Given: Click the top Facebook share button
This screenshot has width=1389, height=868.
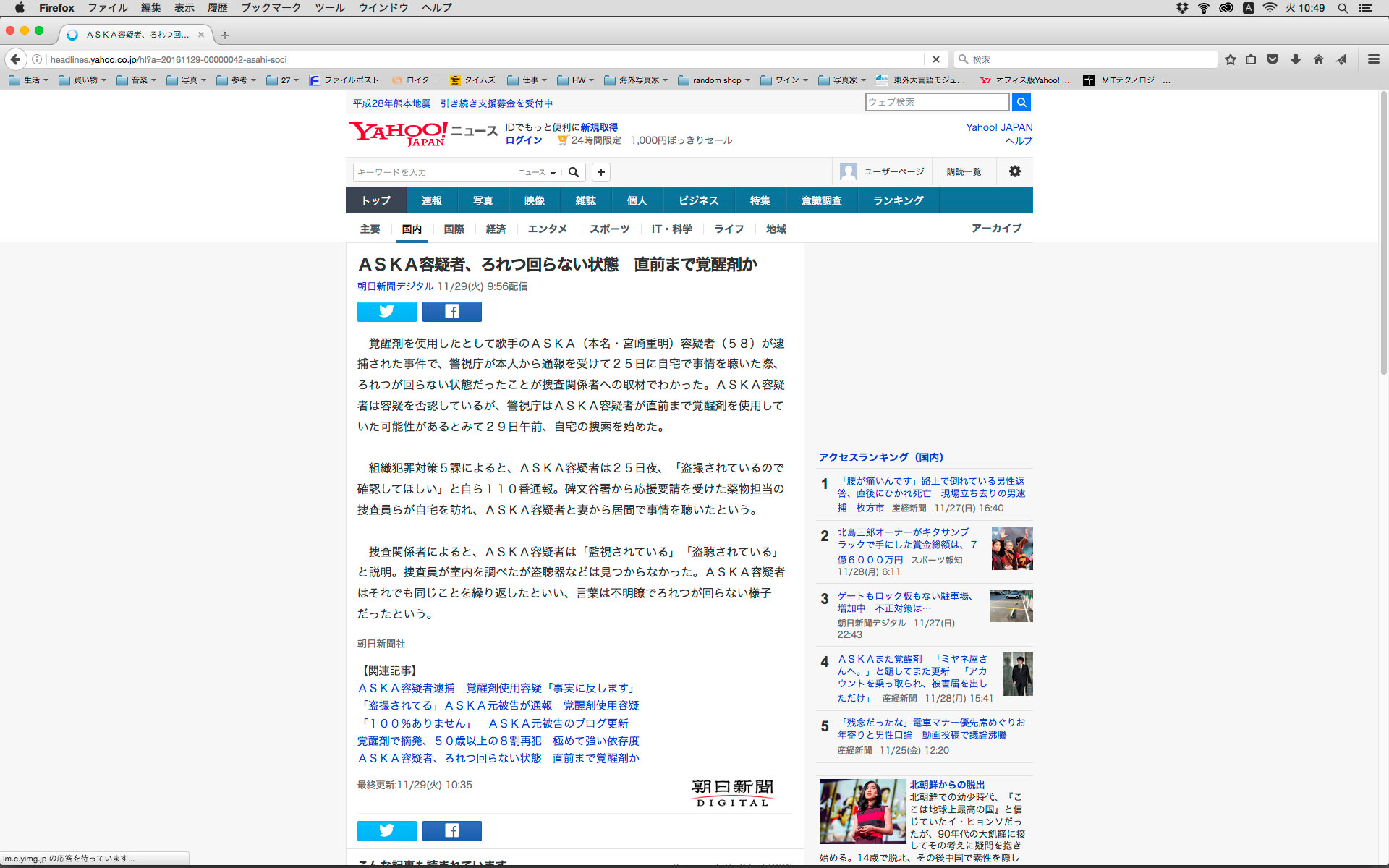Looking at the screenshot, I should (x=451, y=311).
